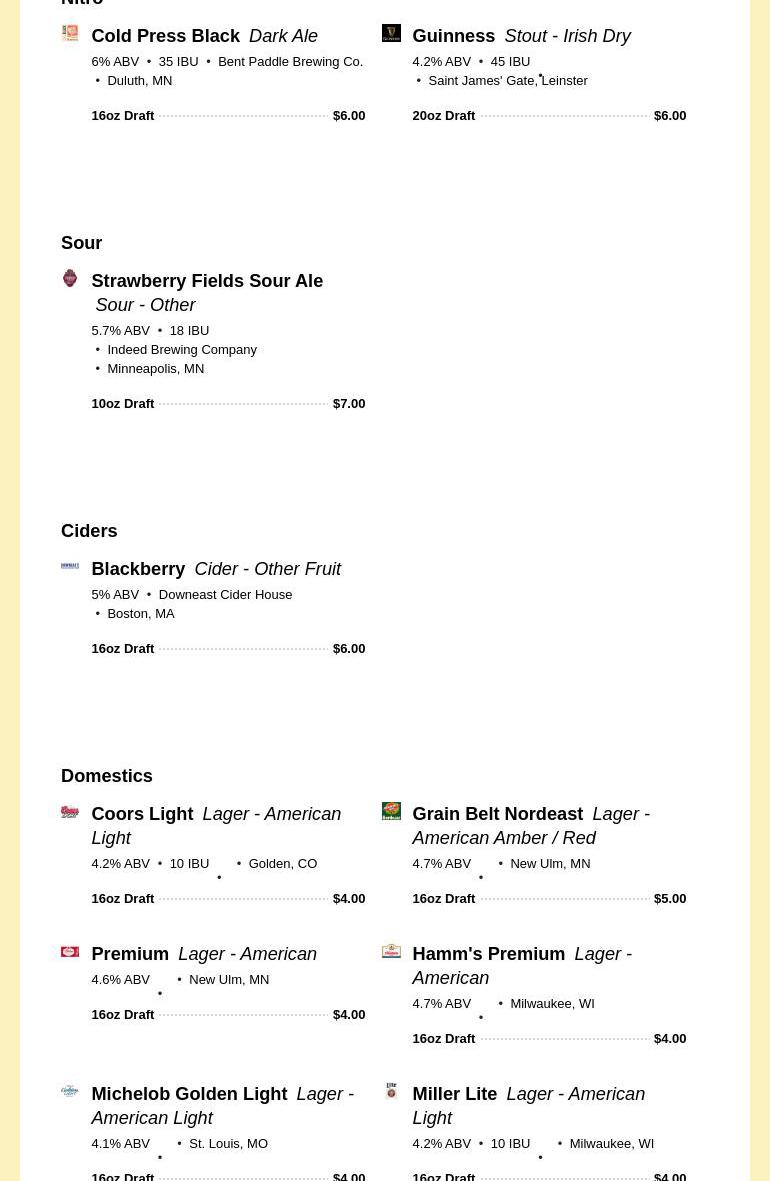770x1181 pixels.
Task: Select the Coors Light beer name
Action: (142, 814)
